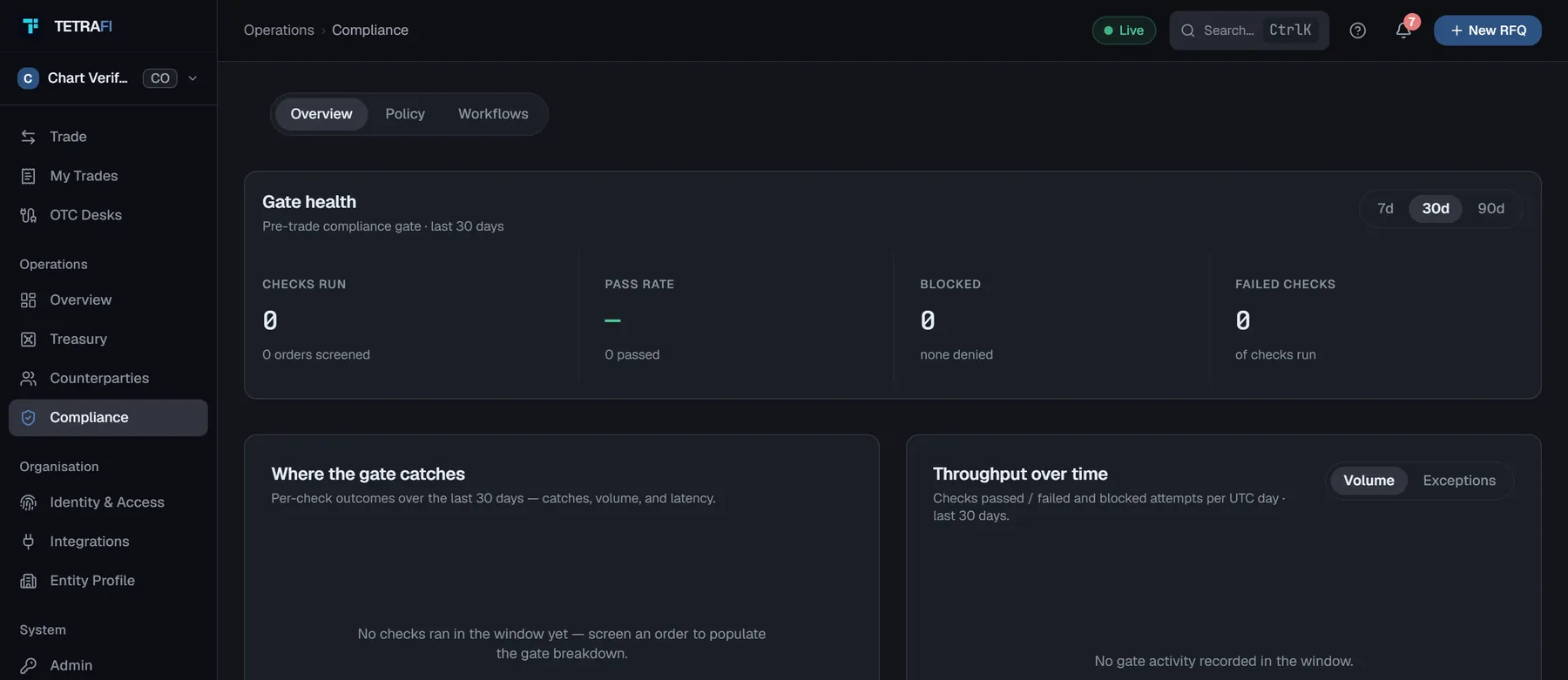The height and width of the screenshot is (680, 1568).
Task: Click the 'Where the gate catches' heading
Action: (368, 475)
